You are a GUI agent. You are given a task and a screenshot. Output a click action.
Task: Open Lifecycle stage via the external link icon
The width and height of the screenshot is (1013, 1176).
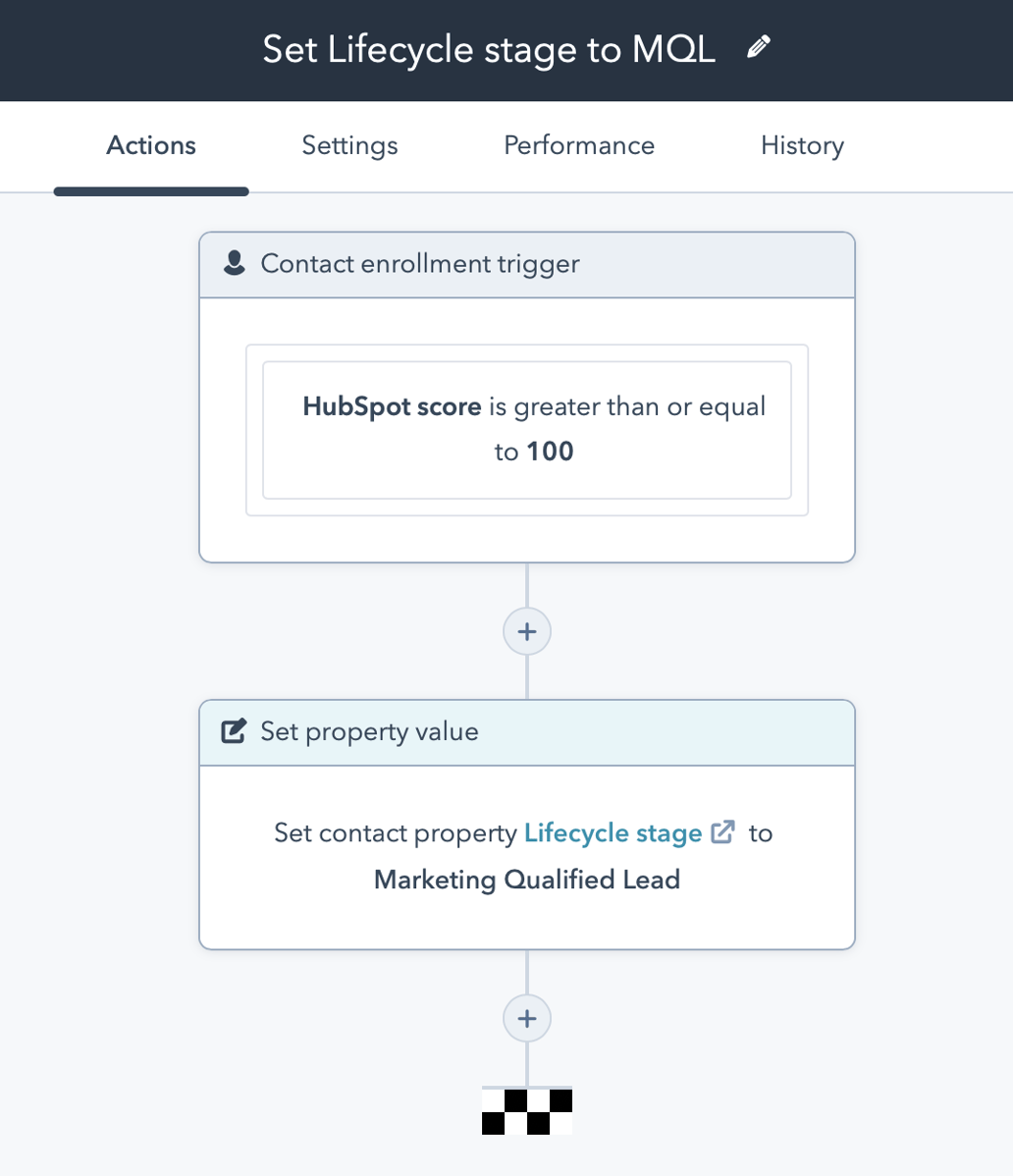(x=722, y=832)
